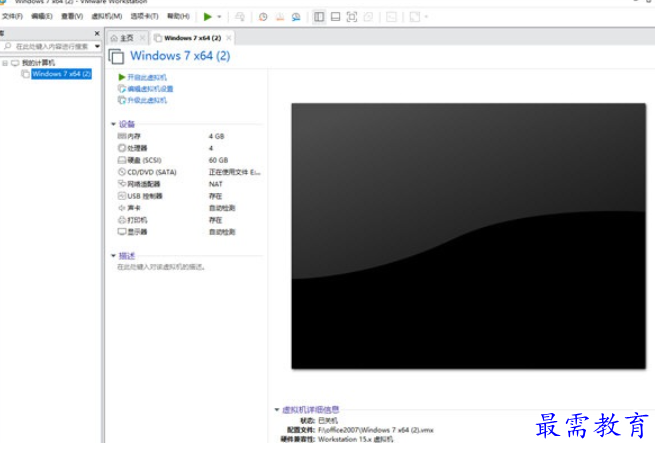Open the 虚拟机(M) menu

(x=107, y=16)
